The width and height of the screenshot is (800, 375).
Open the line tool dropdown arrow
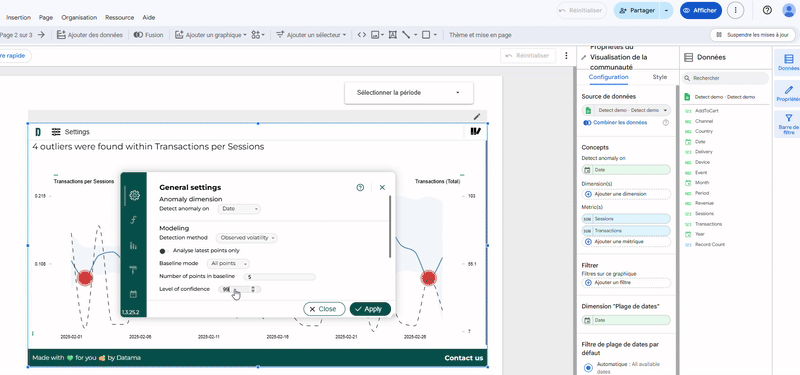point(415,35)
